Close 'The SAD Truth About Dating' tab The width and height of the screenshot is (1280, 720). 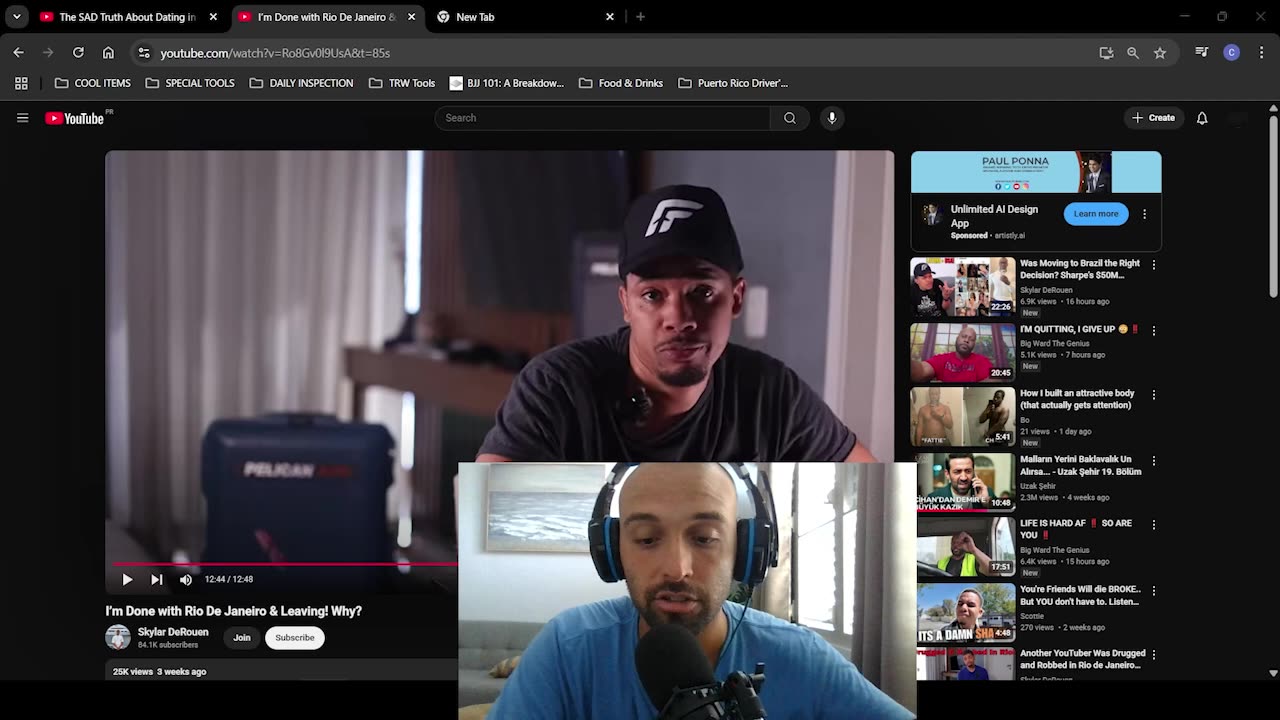[x=213, y=17]
